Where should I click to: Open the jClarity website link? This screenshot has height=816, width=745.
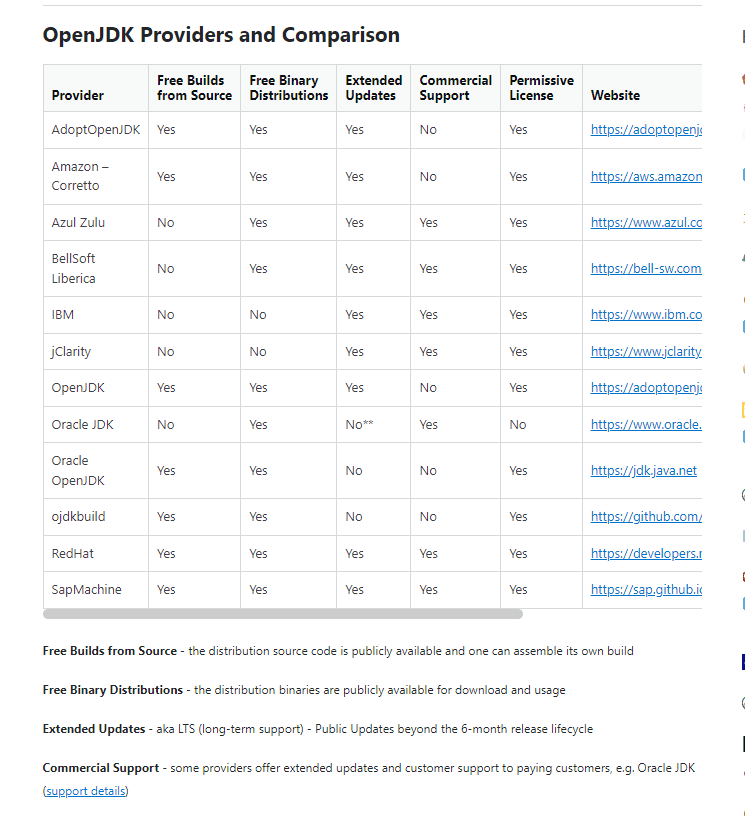[646, 352]
